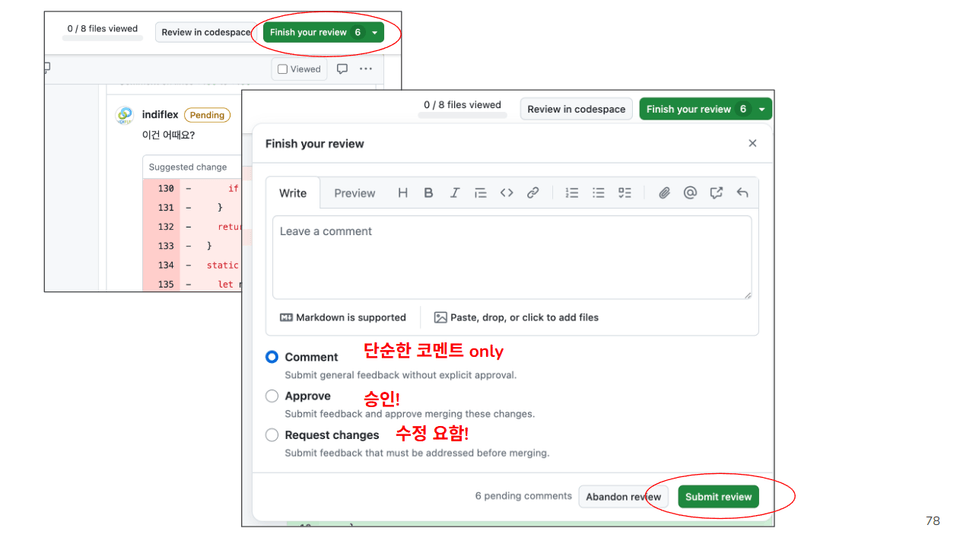Viewport: 960px width, 538px height.
Task: Expand dropdown arrow on front Finish your review
Action: (x=762, y=109)
